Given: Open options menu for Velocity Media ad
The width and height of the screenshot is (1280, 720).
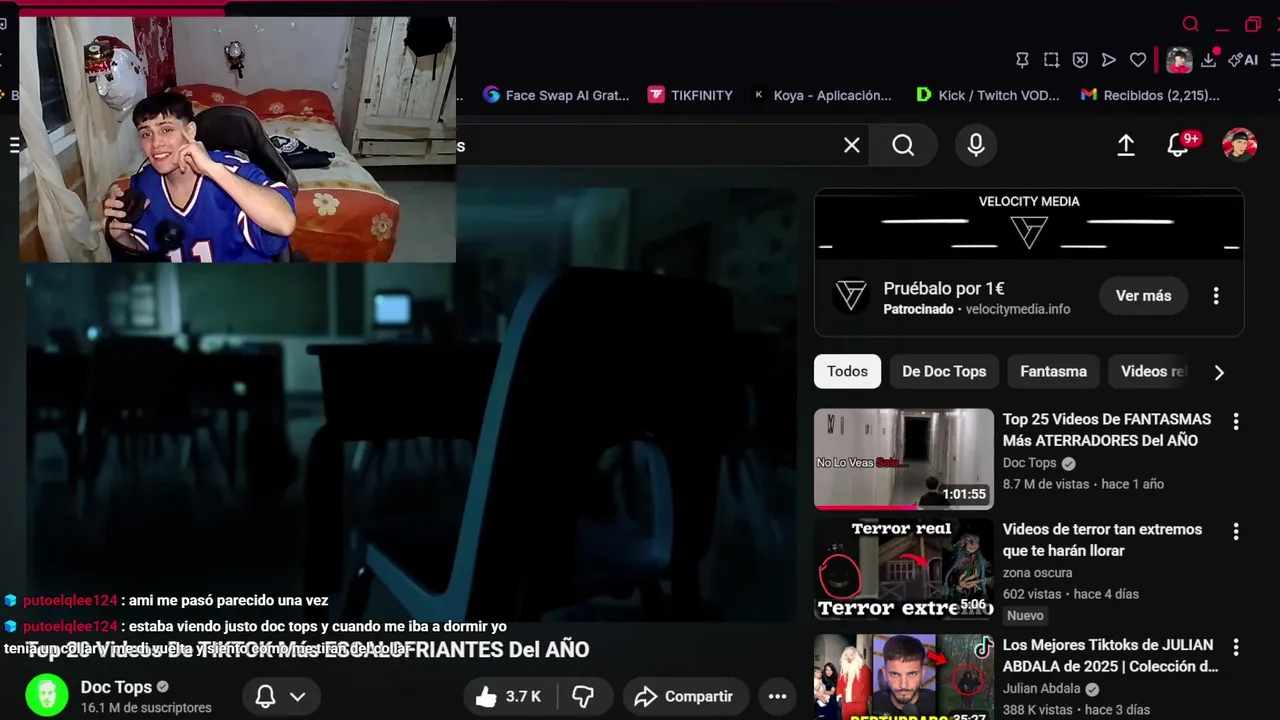Looking at the screenshot, I should click(x=1216, y=296).
